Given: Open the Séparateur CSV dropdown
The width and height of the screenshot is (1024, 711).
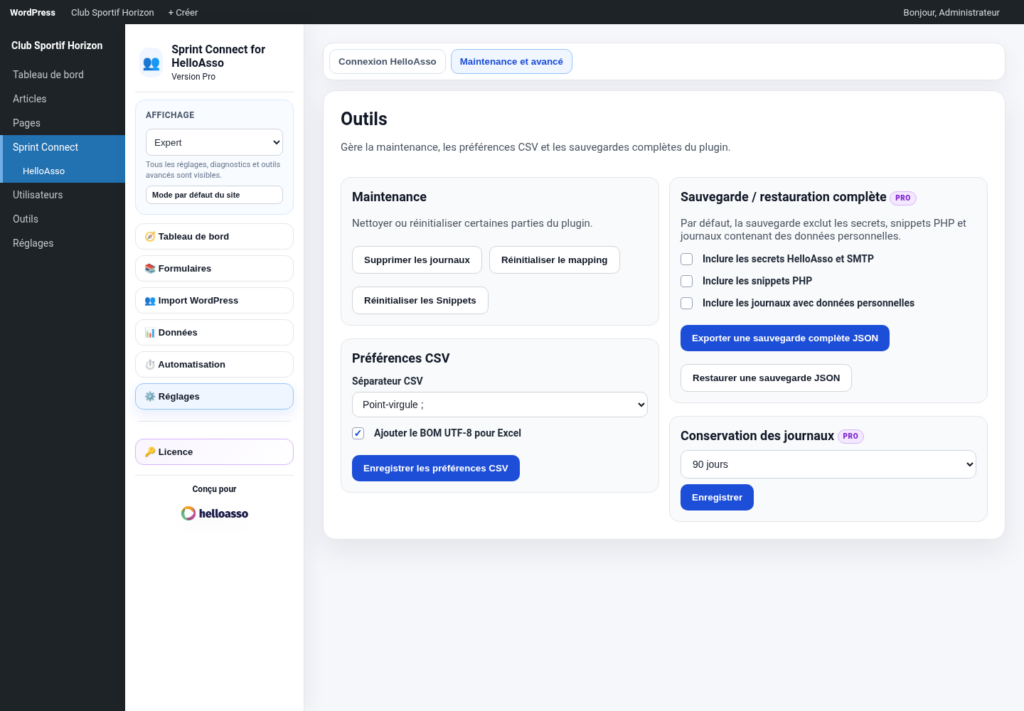Looking at the screenshot, I should click(x=500, y=405).
